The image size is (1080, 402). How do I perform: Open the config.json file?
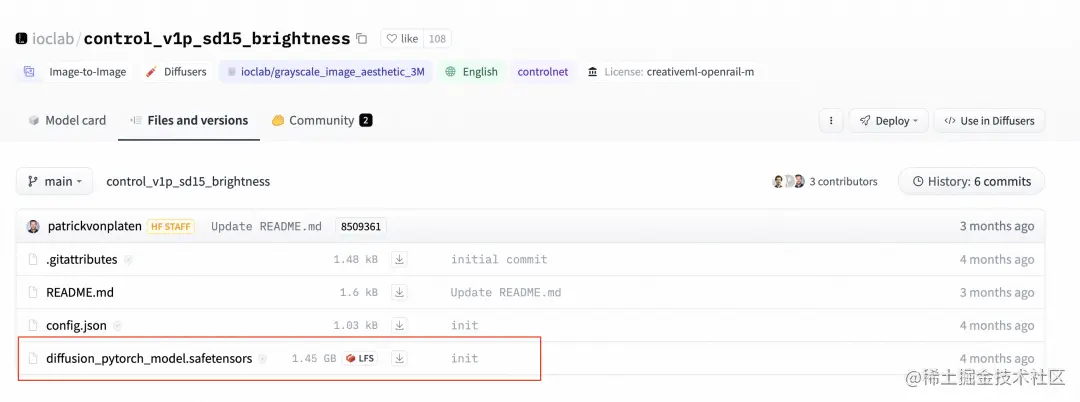click(x=76, y=326)
